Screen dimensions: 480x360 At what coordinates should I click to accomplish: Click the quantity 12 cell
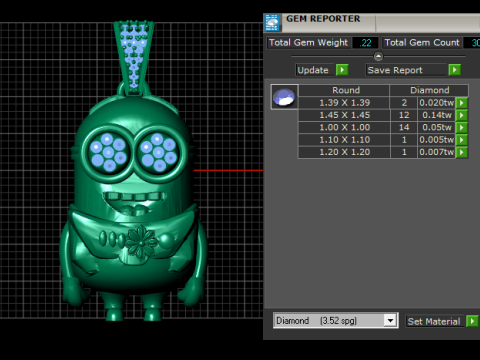tap(404, 115)
